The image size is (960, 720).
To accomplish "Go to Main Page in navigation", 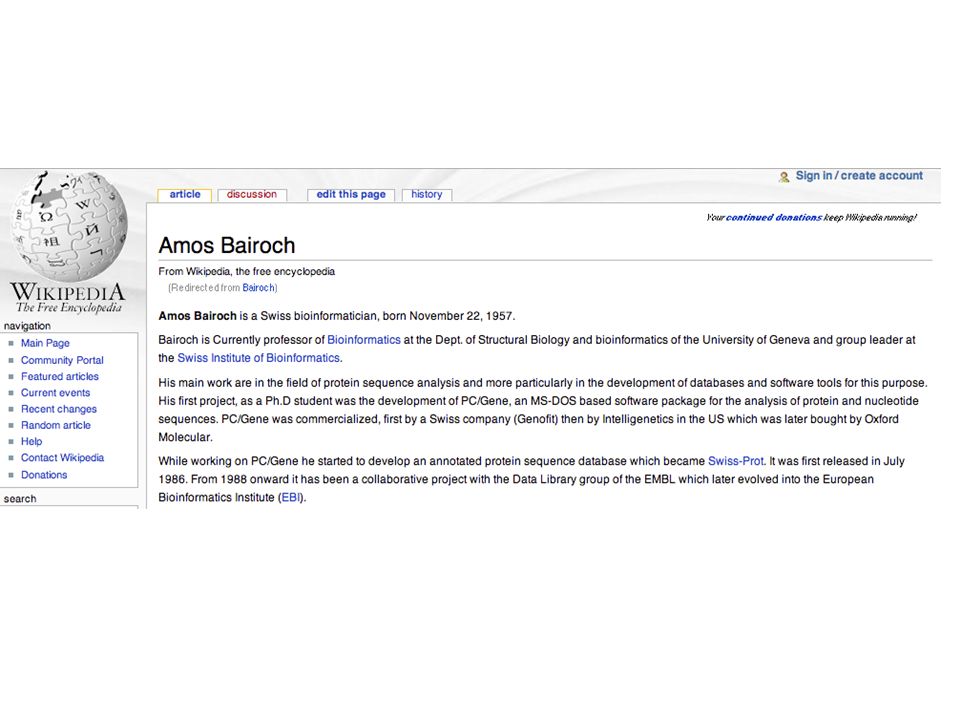I will (x=45, y=343).
